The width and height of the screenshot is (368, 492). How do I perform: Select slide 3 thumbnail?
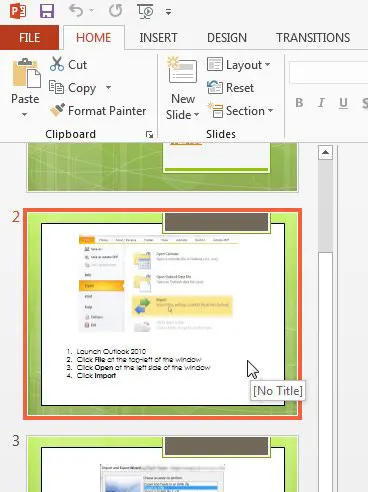163,464
